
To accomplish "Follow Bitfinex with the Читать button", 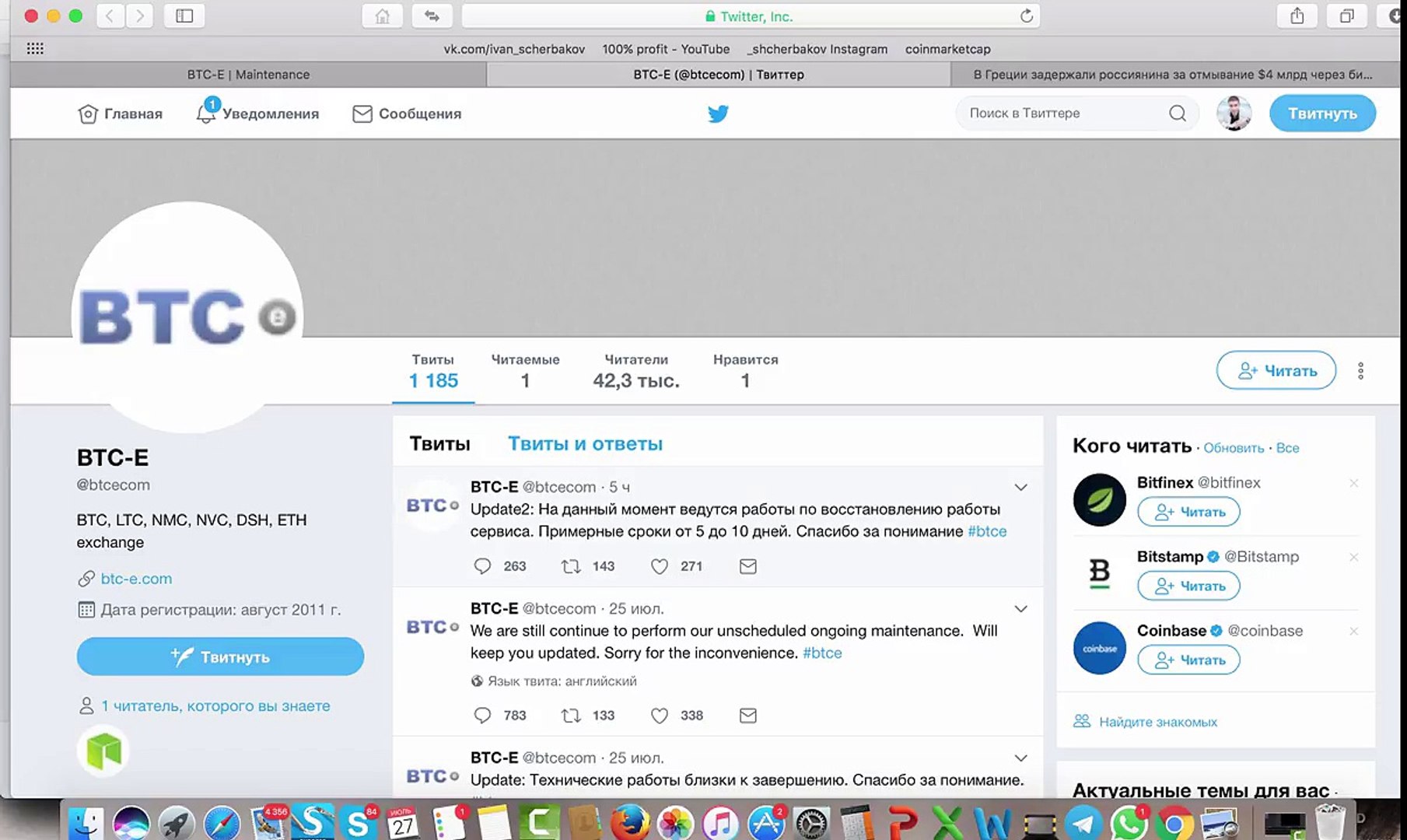I will coord(1188,512).
